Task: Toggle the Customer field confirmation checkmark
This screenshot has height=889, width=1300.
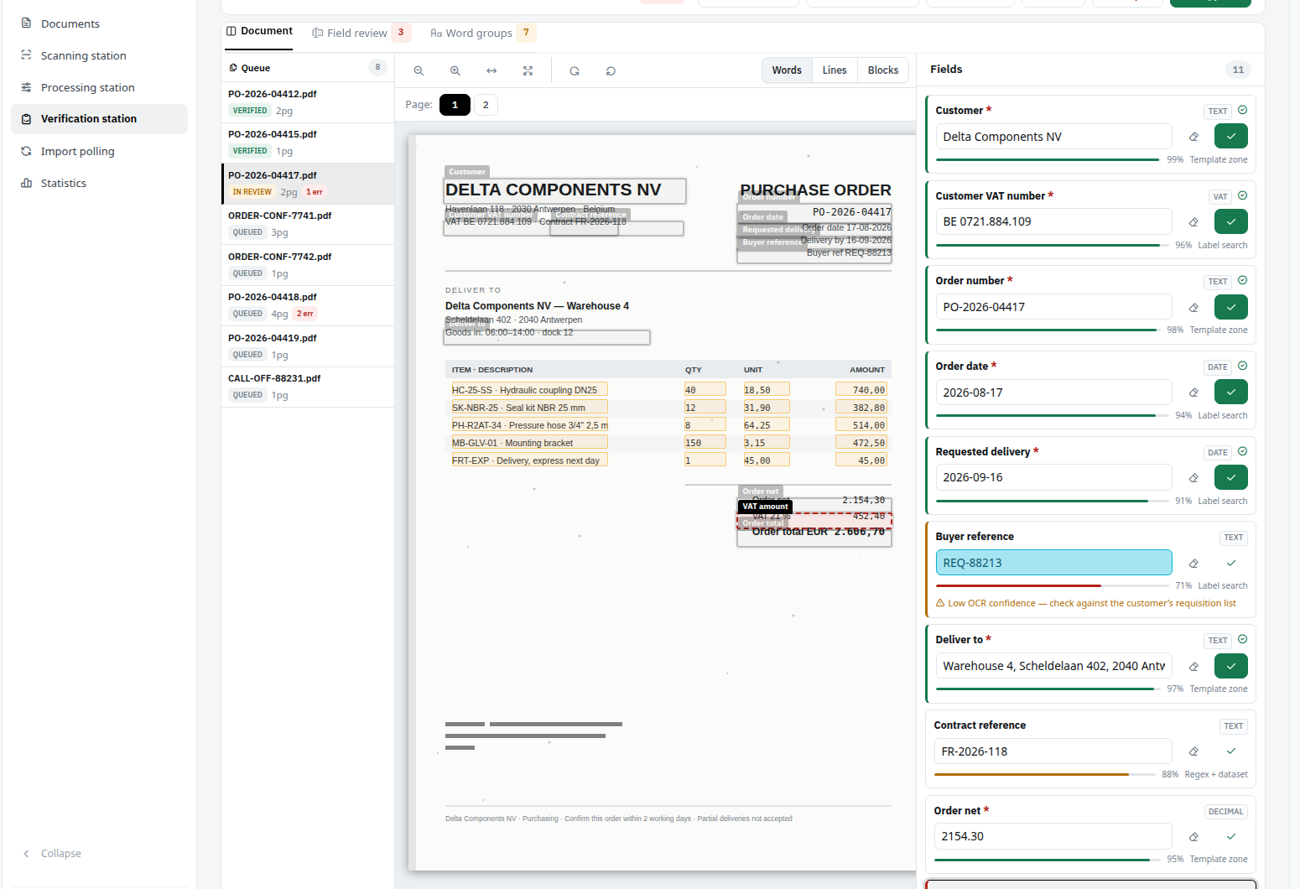Action: (1231, 137)
